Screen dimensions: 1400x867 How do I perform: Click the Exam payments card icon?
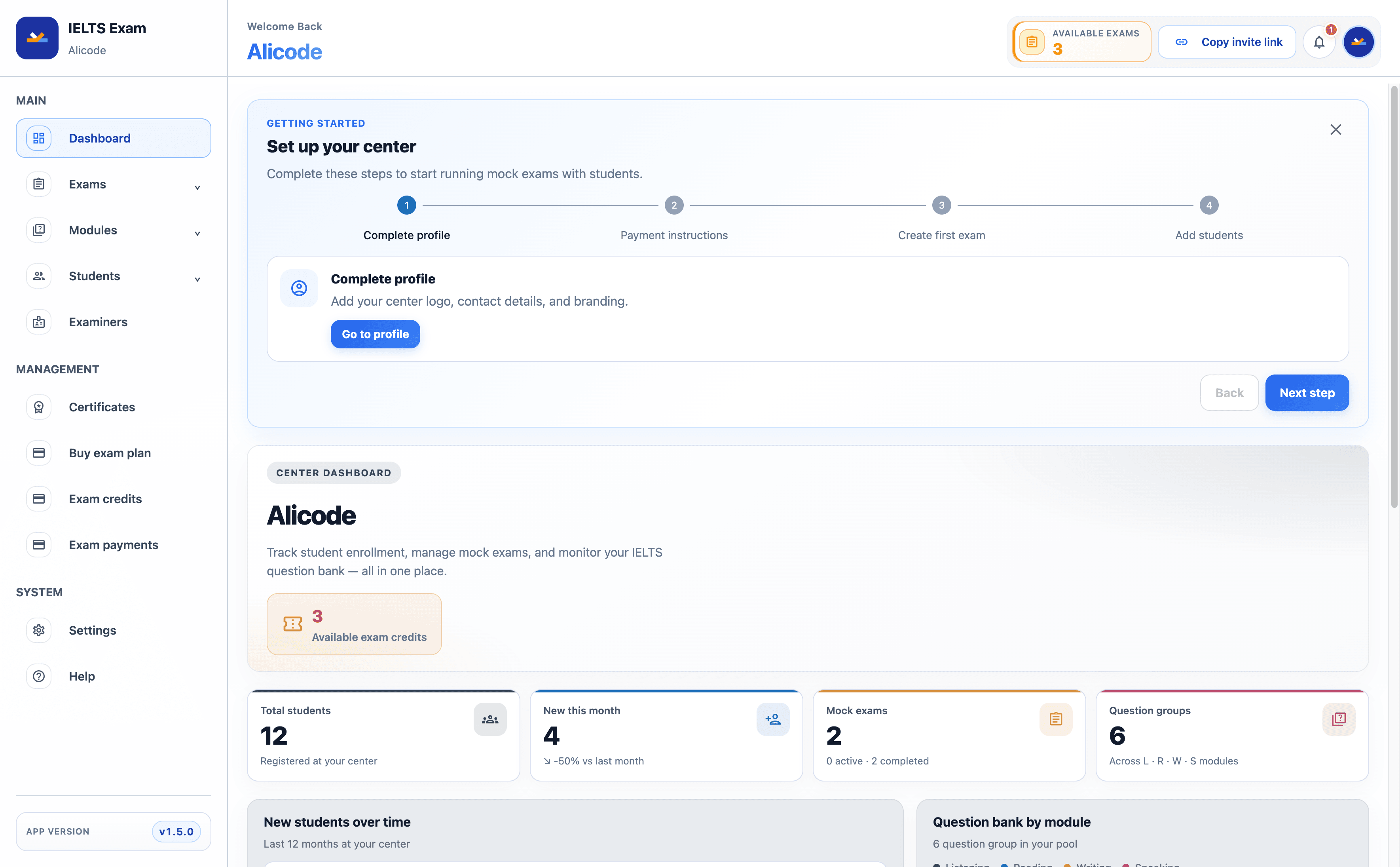(39, 545)
